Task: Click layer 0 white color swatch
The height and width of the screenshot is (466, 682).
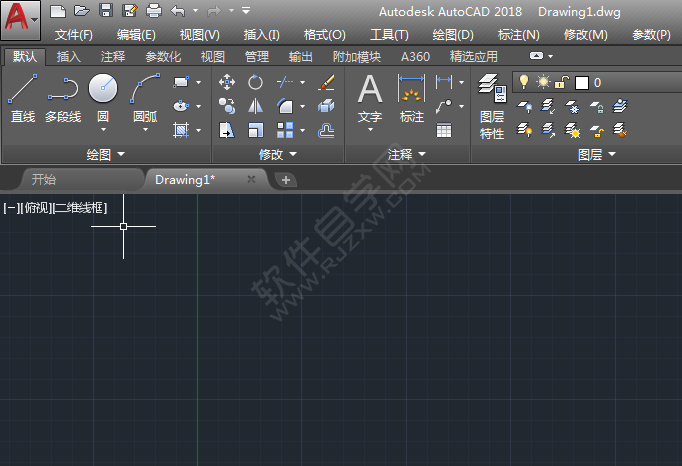Action: [x=582, y=82]
